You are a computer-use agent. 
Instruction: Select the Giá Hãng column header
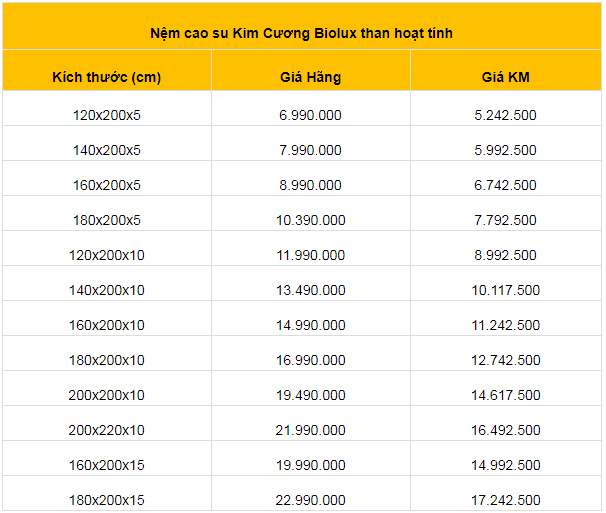310,77
